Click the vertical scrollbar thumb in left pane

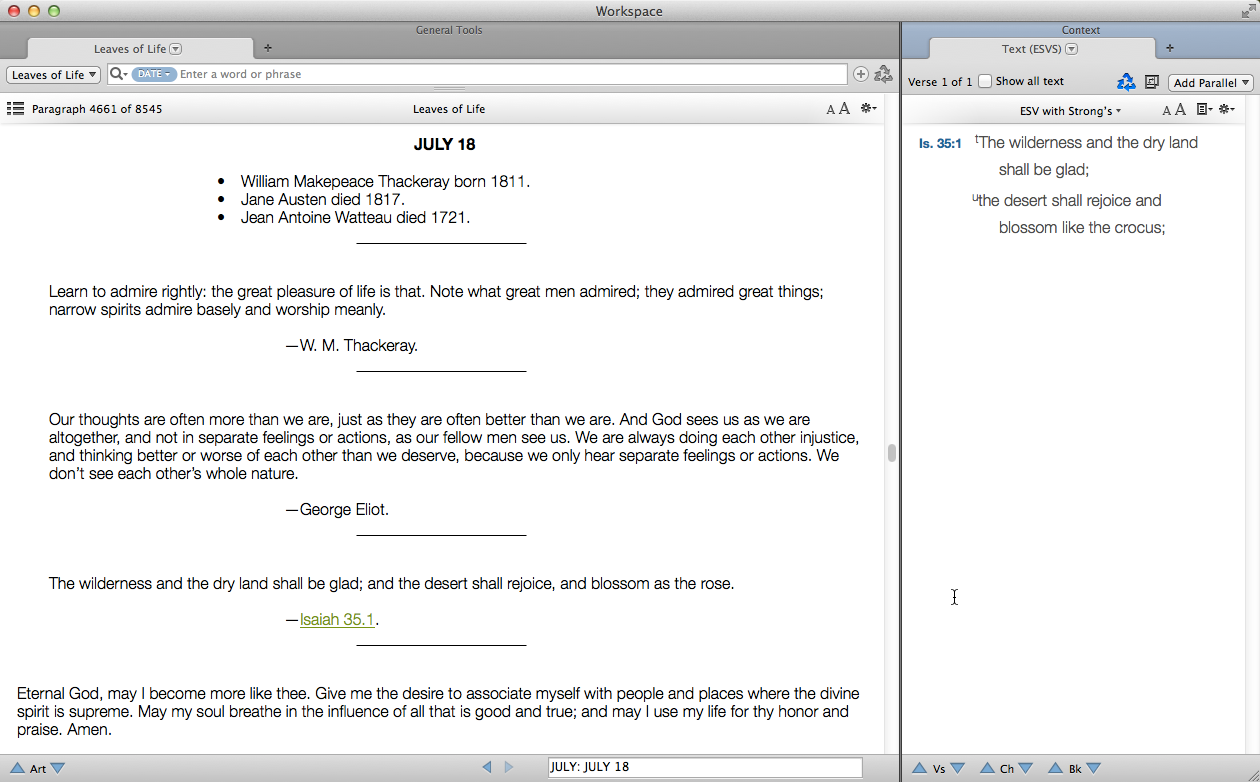(891, 453)
